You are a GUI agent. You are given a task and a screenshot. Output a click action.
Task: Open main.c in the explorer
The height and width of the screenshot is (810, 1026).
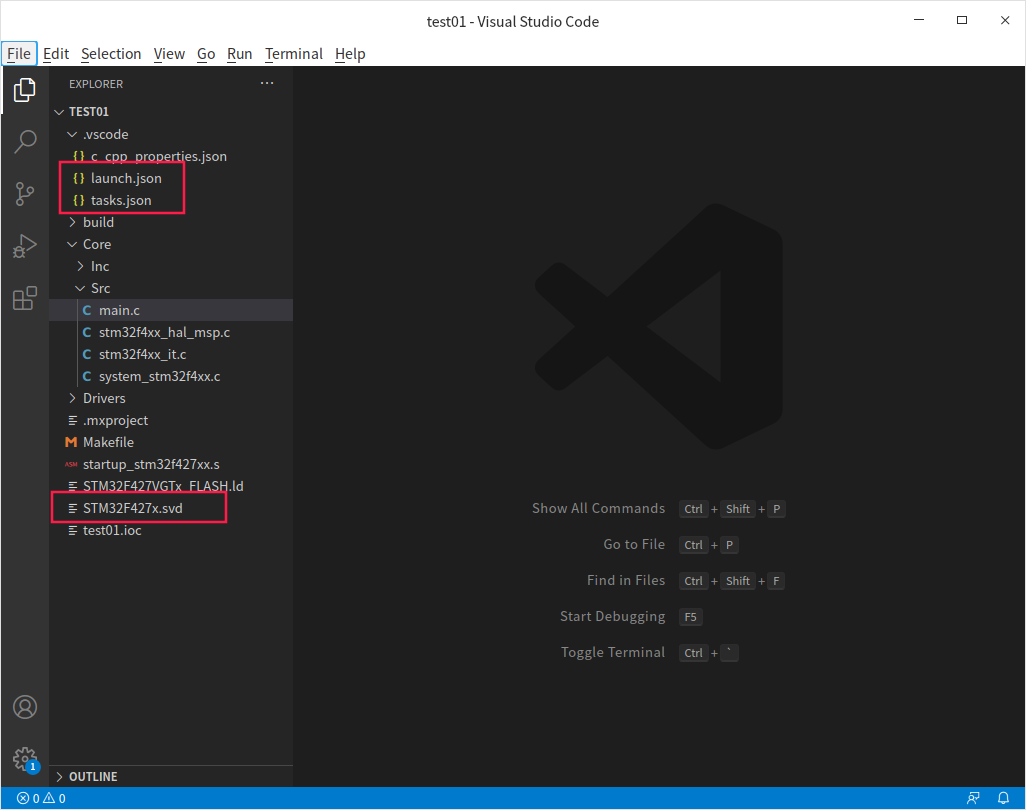(x=171, y=310)
